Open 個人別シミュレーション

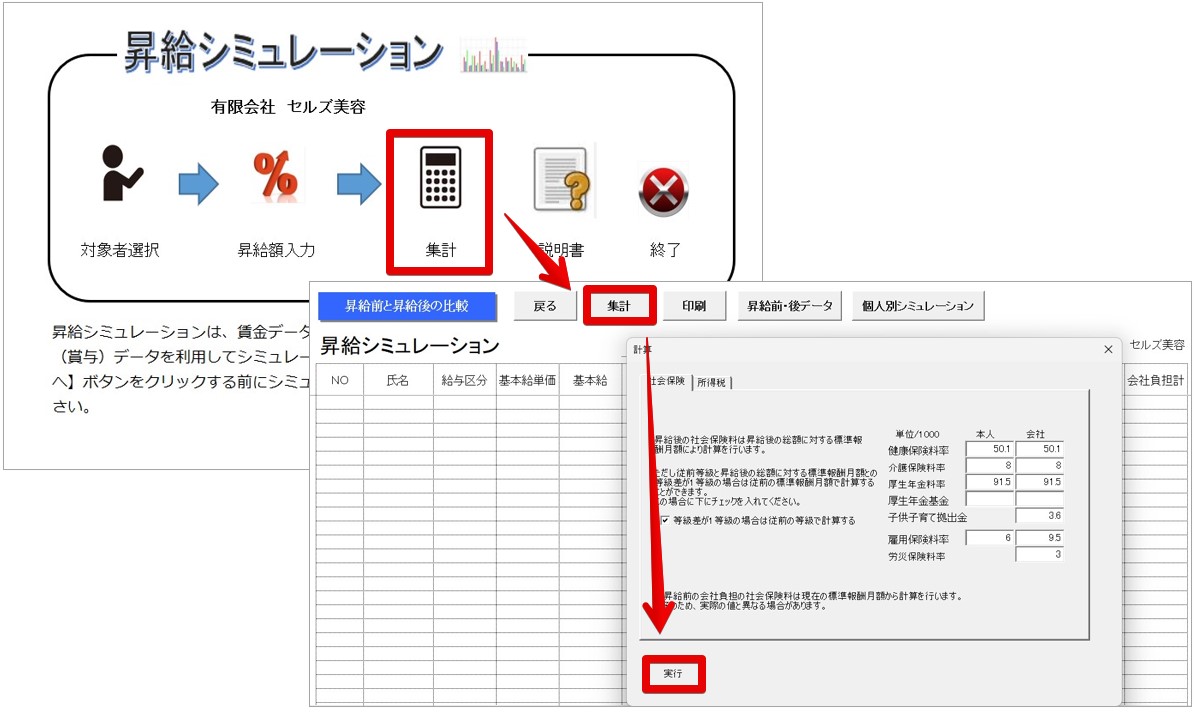[918, 306]
